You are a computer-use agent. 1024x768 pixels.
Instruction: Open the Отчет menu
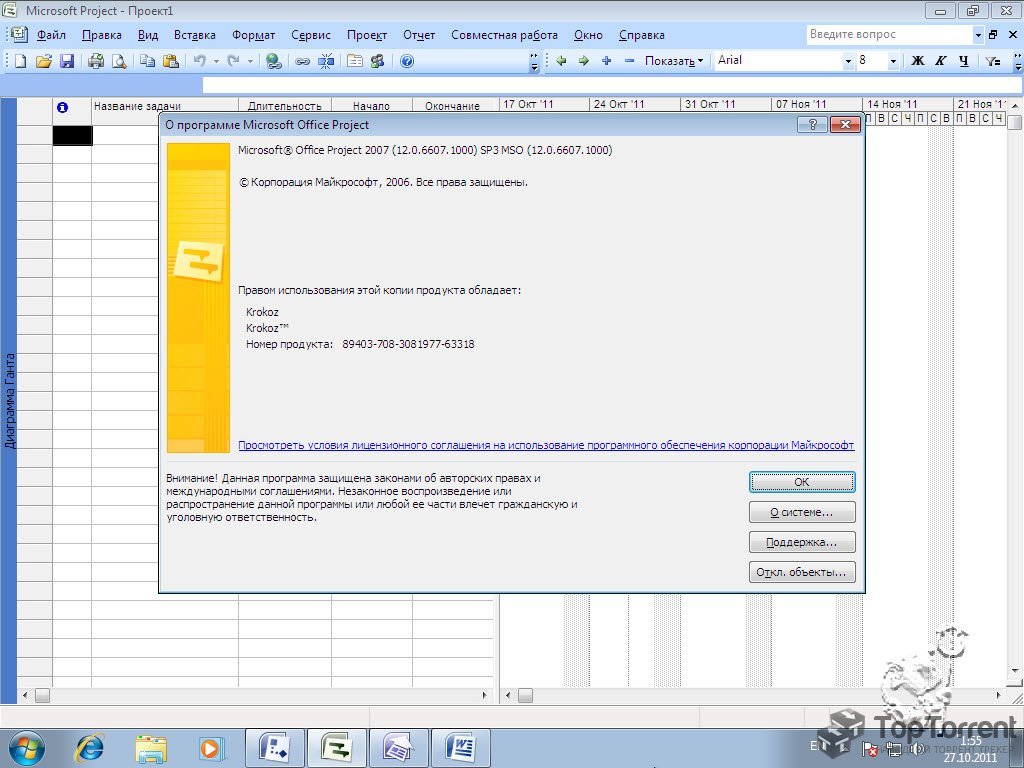click(419, 35)
